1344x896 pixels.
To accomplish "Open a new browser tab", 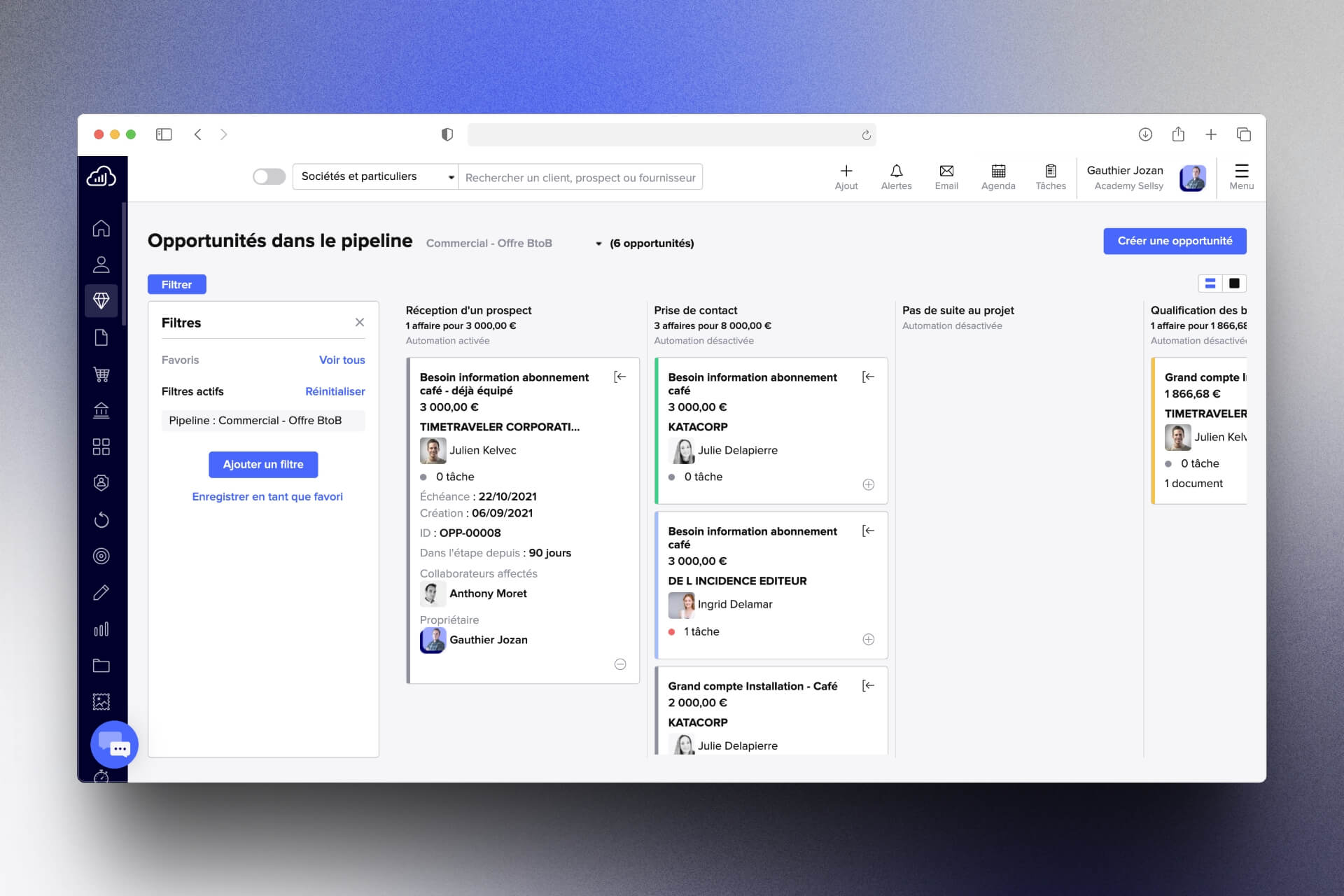I will click(x=1211, y=134).
